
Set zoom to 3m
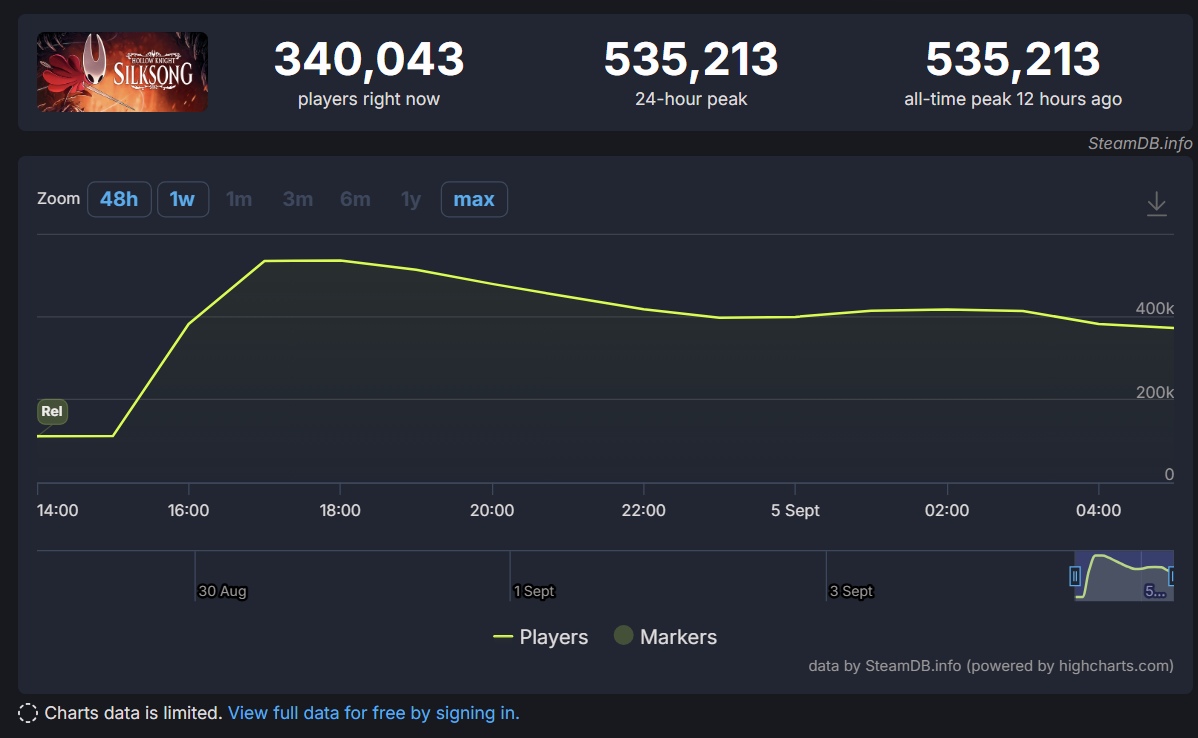click(298, 199)
